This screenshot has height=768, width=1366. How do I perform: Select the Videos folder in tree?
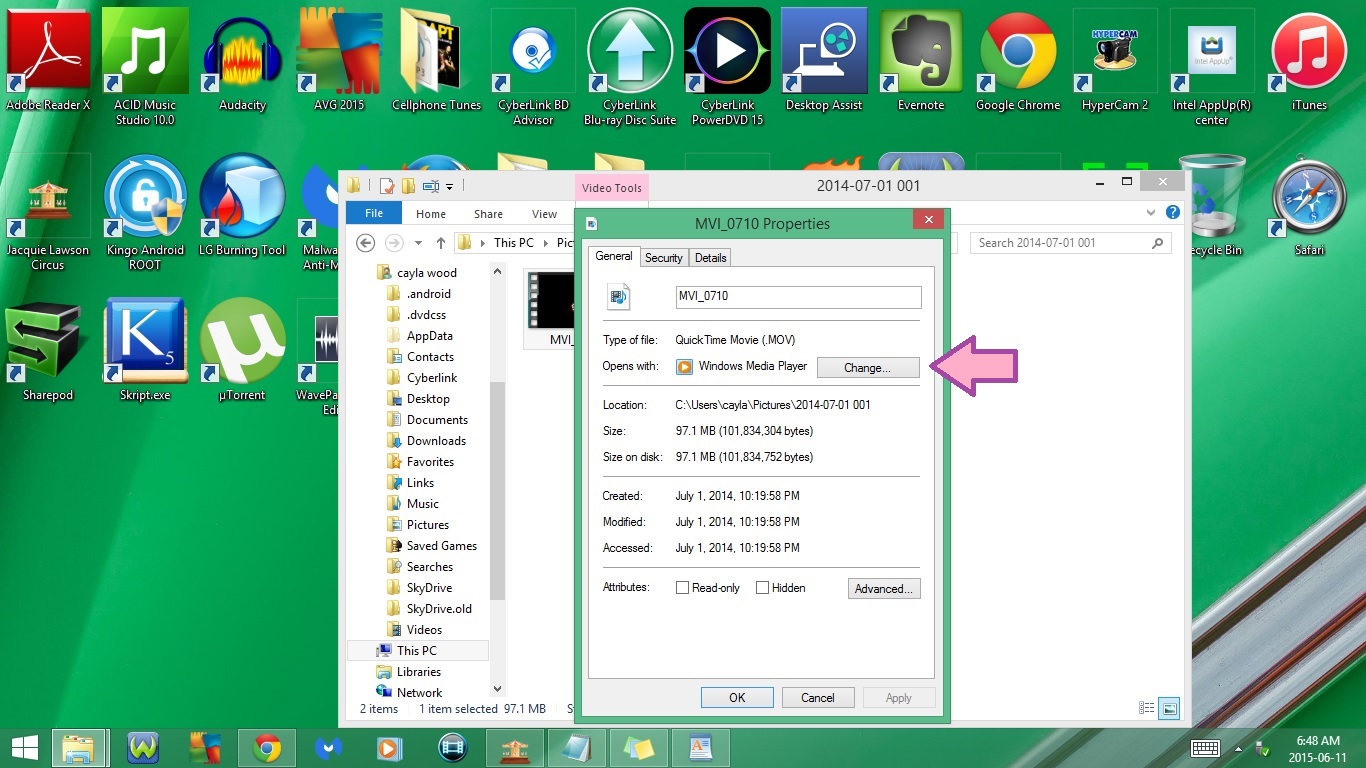(x=424, y=630)
